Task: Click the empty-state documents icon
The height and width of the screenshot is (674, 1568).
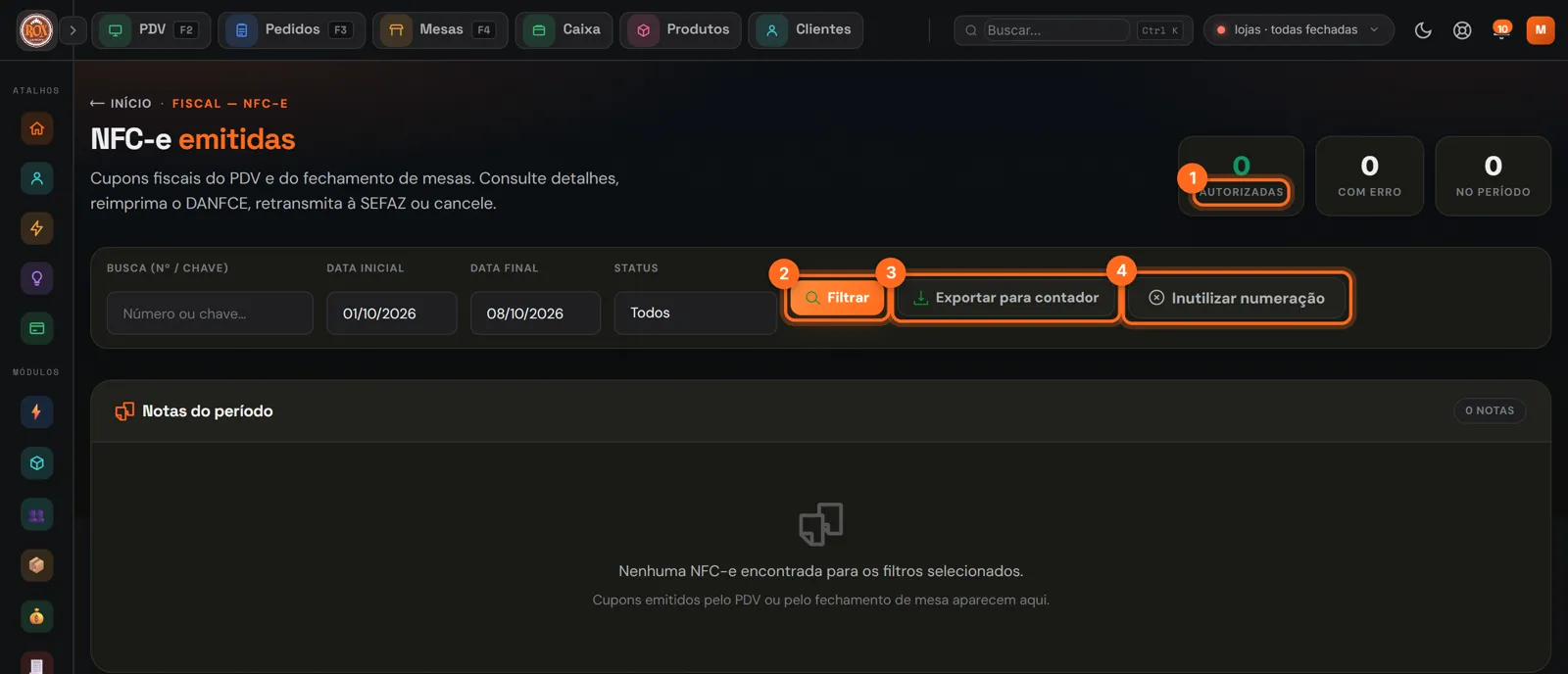Action: pos(821,524)
